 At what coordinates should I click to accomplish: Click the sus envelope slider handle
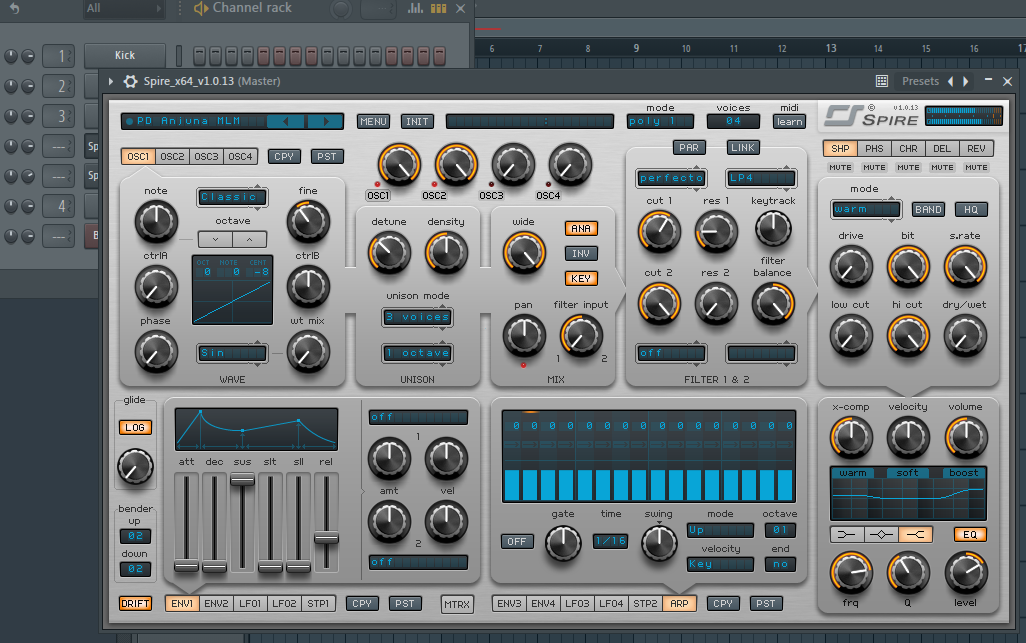tap(242, 480)
